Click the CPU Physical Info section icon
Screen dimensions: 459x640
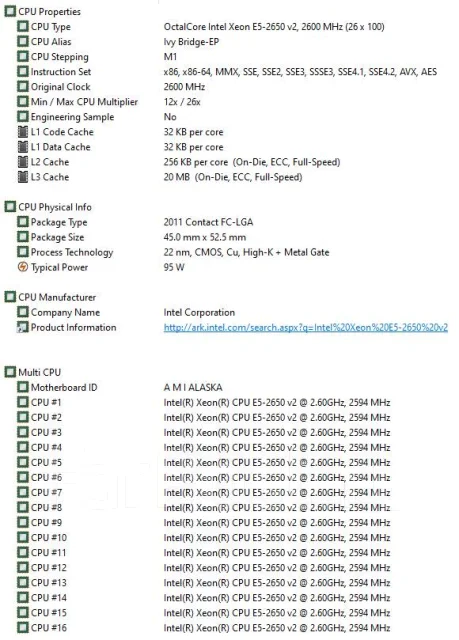10,207
